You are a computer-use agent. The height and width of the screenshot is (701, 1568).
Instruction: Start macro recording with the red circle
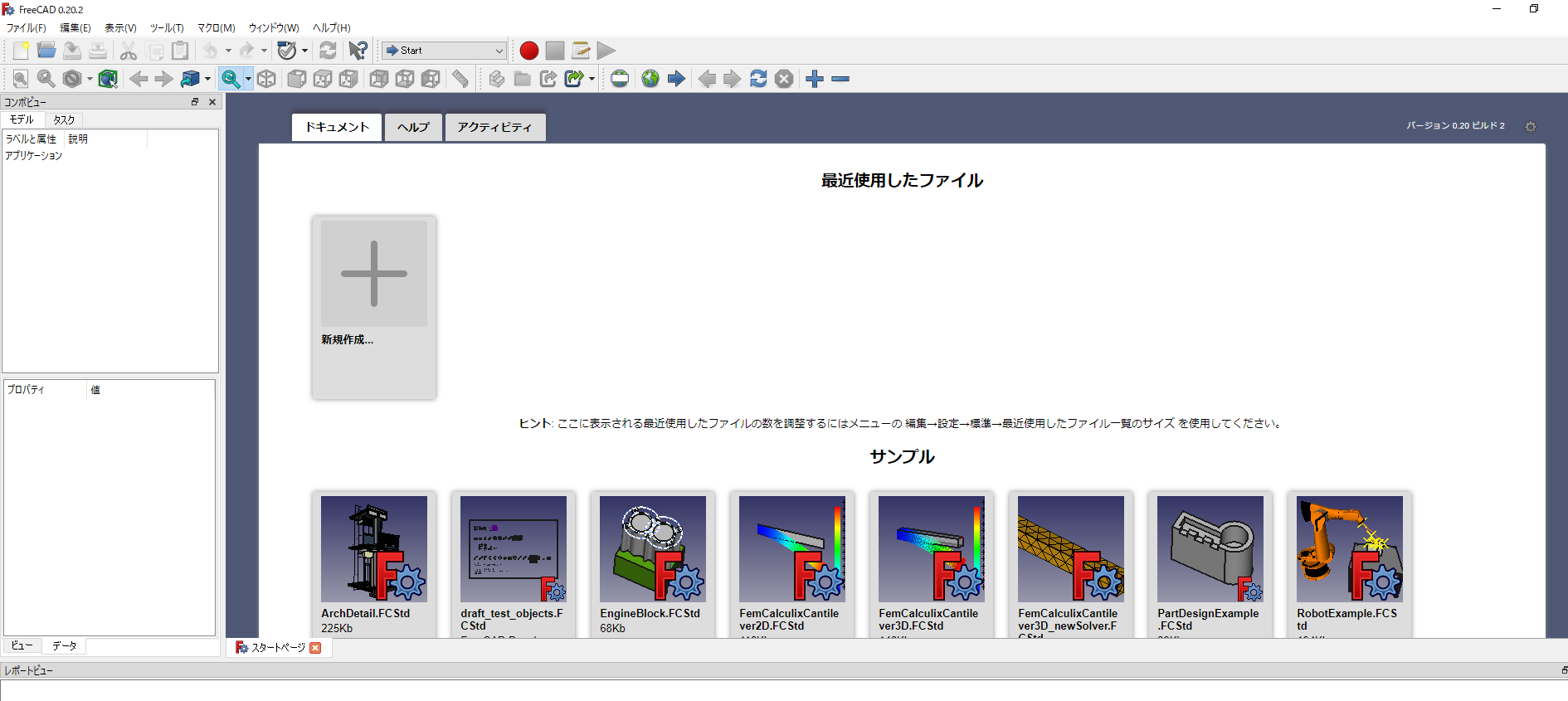click(x=528, y=51)
